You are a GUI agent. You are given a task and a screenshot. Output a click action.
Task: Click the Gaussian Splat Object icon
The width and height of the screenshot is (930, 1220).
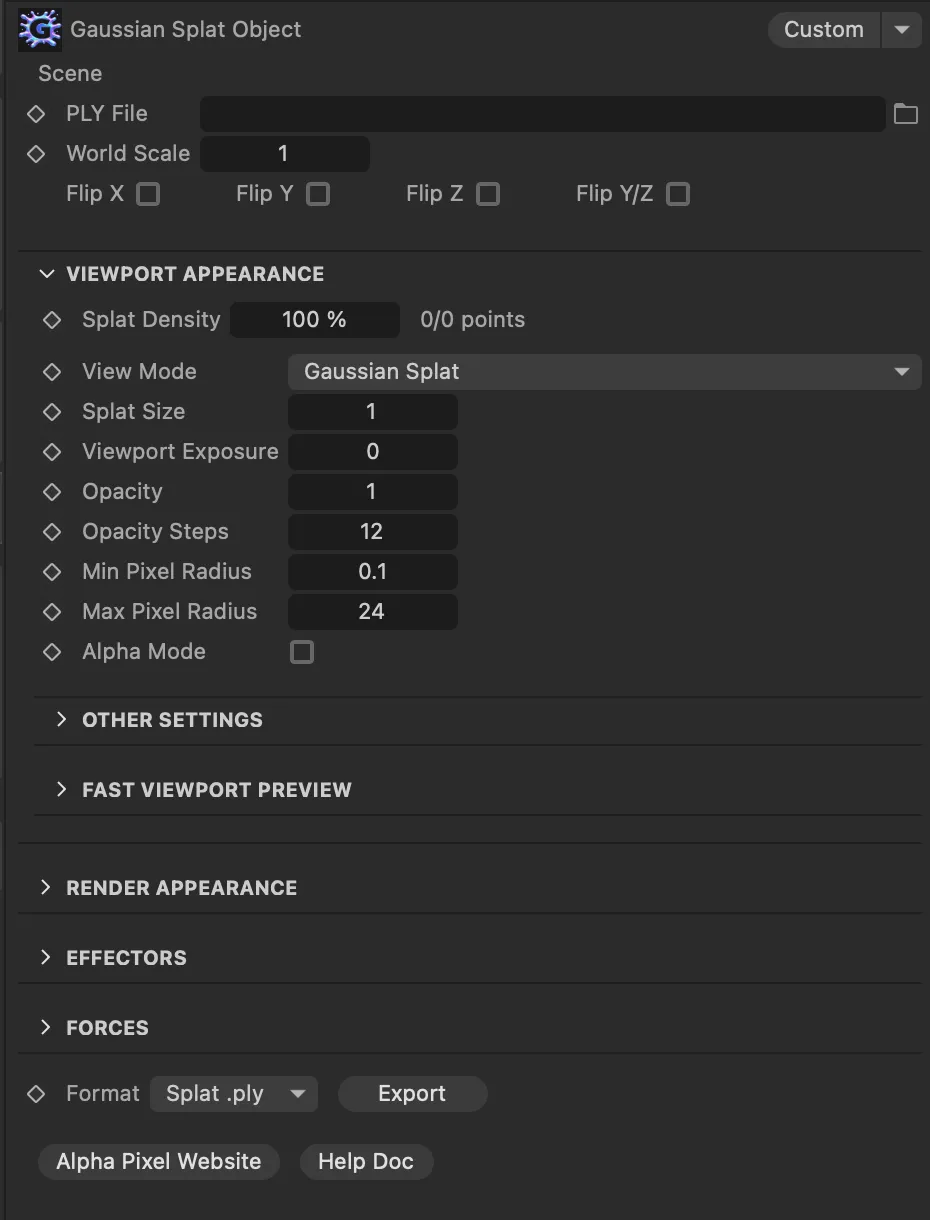pos(38,29)
